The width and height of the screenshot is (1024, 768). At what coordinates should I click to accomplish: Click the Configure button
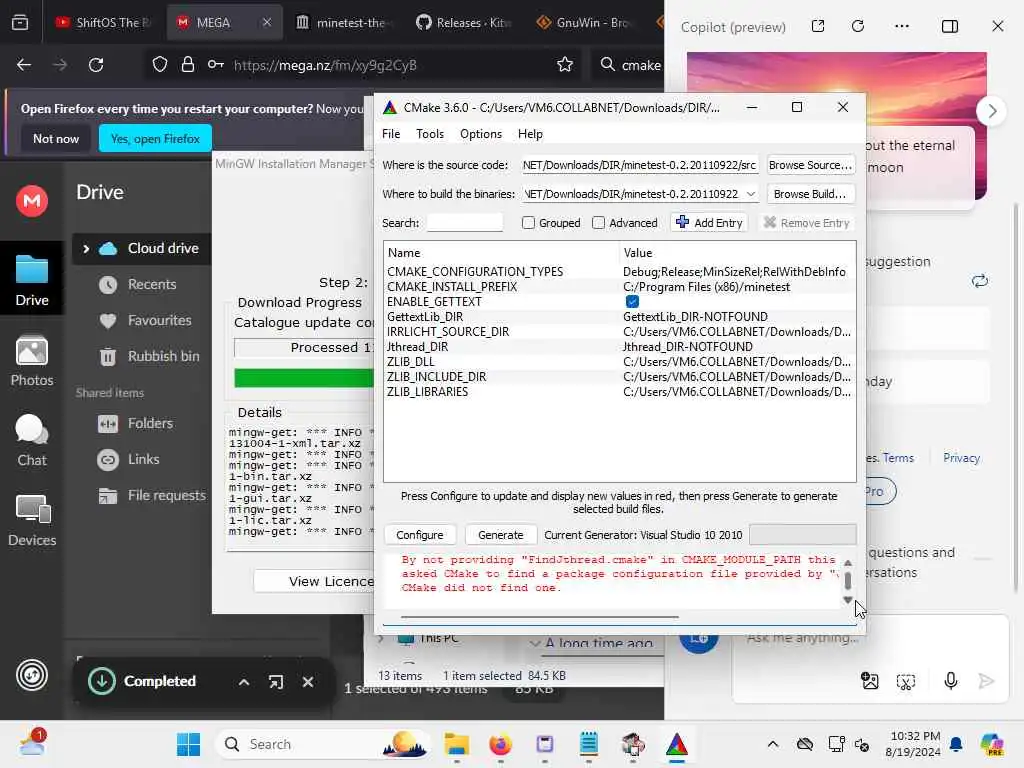419,535
